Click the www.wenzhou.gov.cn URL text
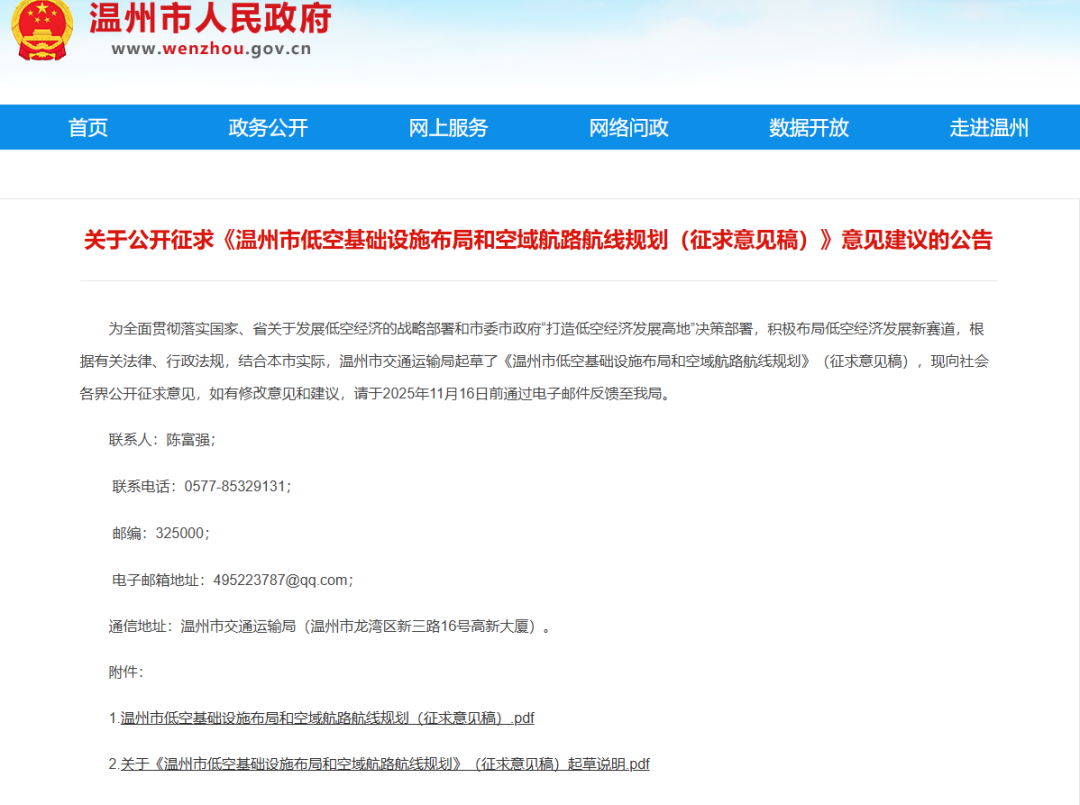Viewport: 1080px width, 805px height. (211, 48)
